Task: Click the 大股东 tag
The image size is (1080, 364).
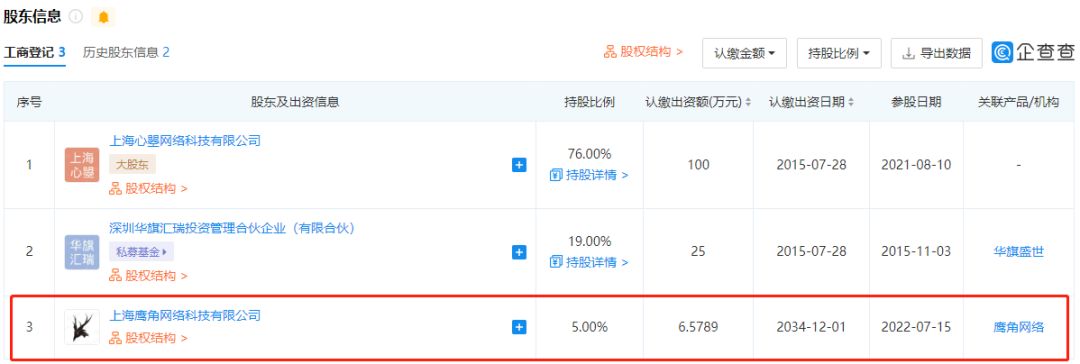Action: (x=132, y=164)
